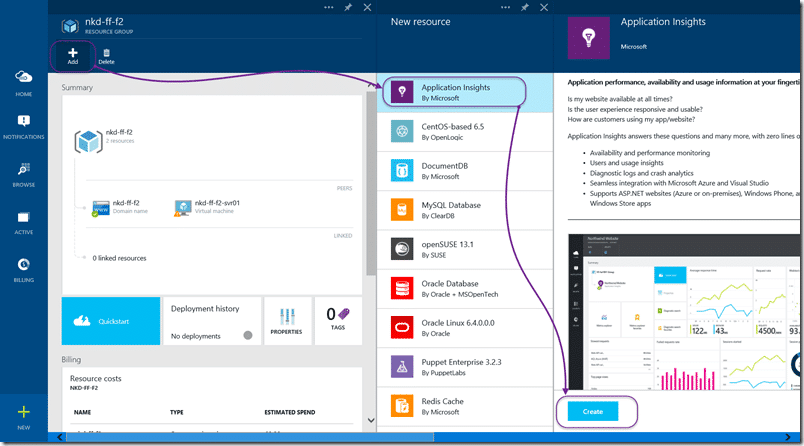804x446 pixels.
Task: Open Notifications in the sidebar
Action: 24,127
